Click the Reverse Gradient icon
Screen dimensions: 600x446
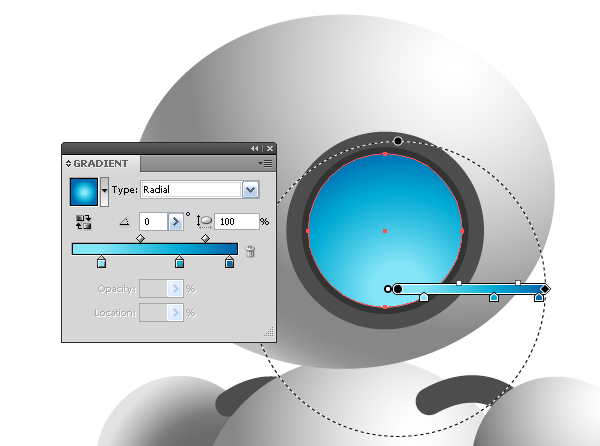pos(83,222)
